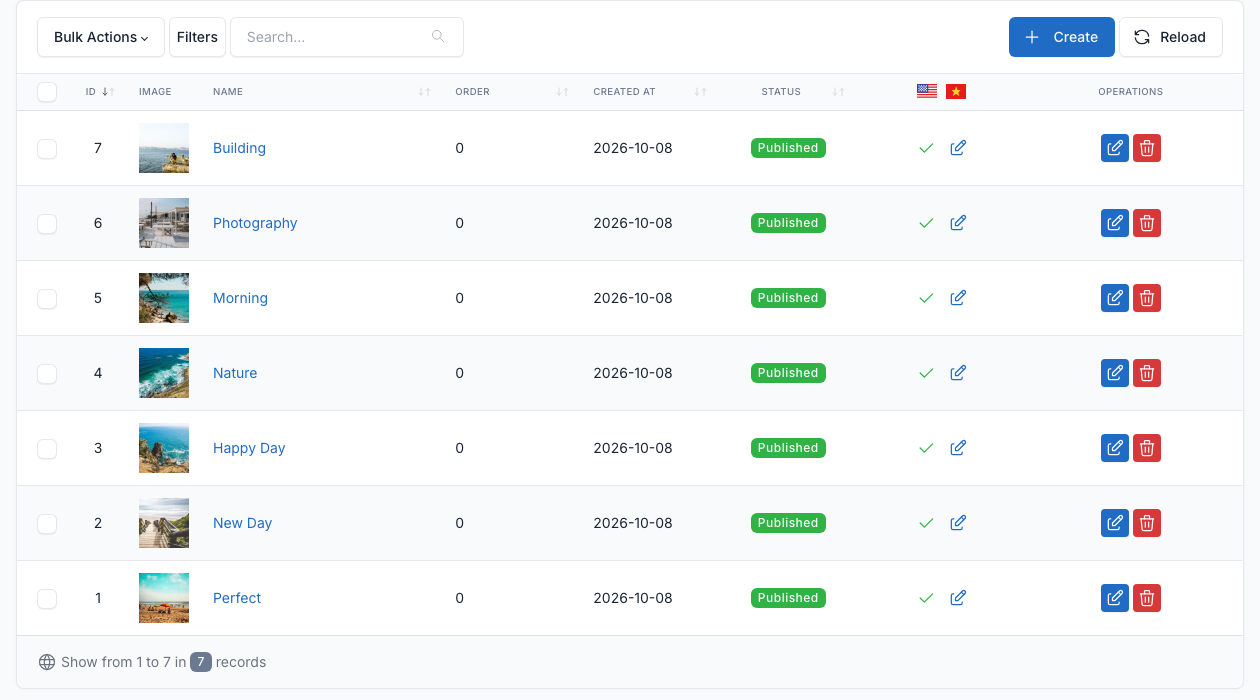Open the Perfect row thumbnail image

point(164,598)
